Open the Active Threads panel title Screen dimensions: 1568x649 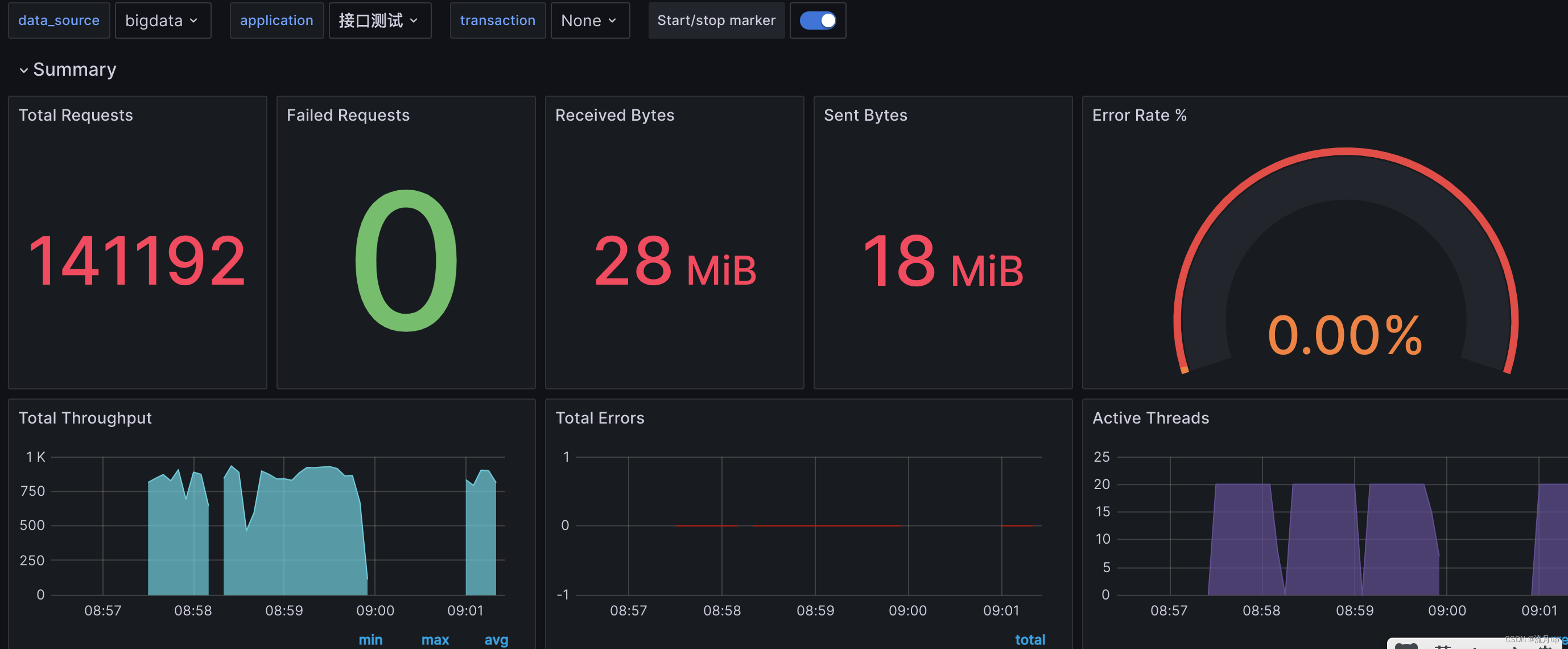(1150, 418)
